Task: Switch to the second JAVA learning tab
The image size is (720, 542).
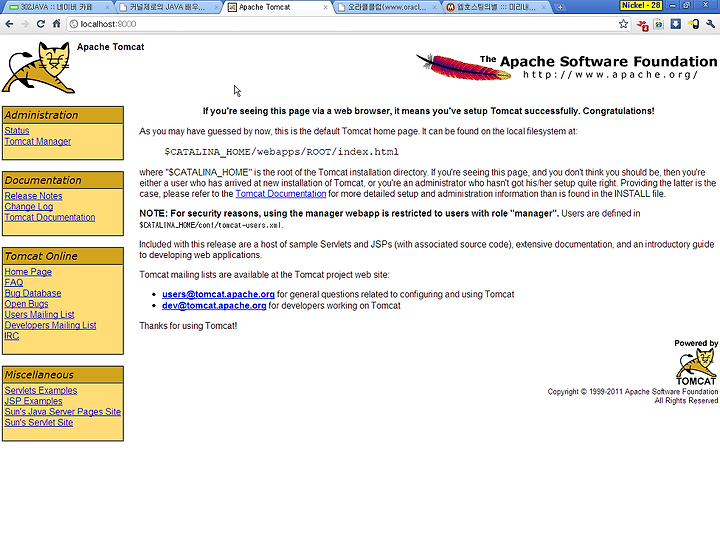Action: click(167, 7)
